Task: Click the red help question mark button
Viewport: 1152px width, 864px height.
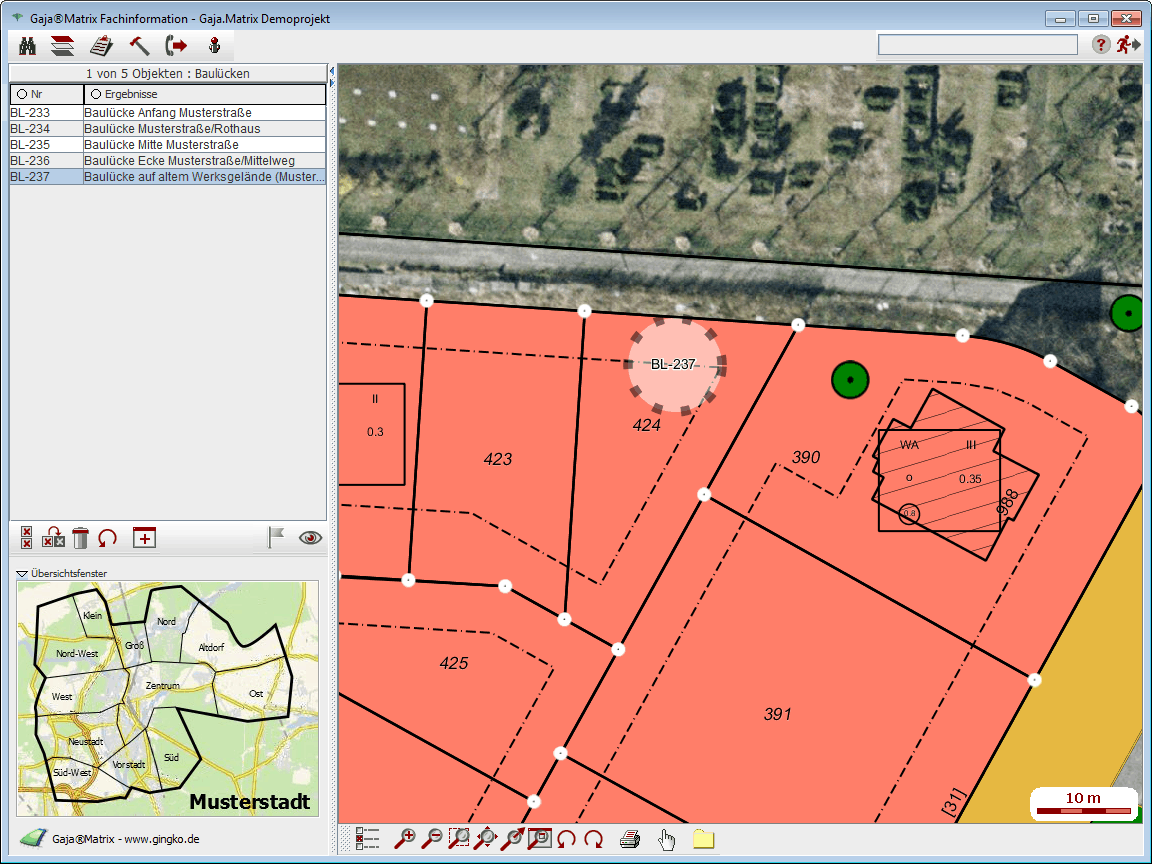Action: click(x=1100, y=45)
